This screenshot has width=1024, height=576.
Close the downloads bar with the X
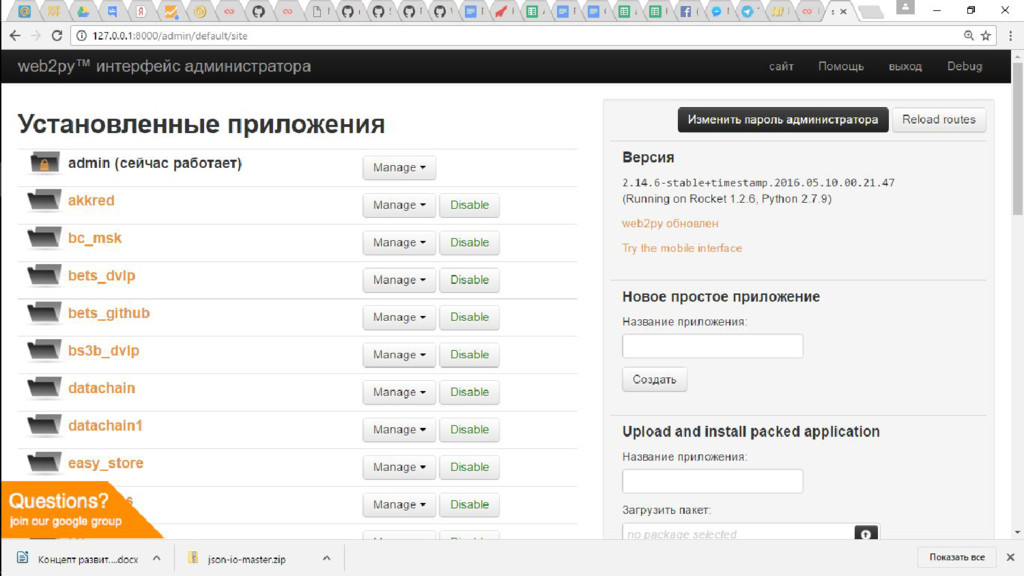tap(1010, 557)
